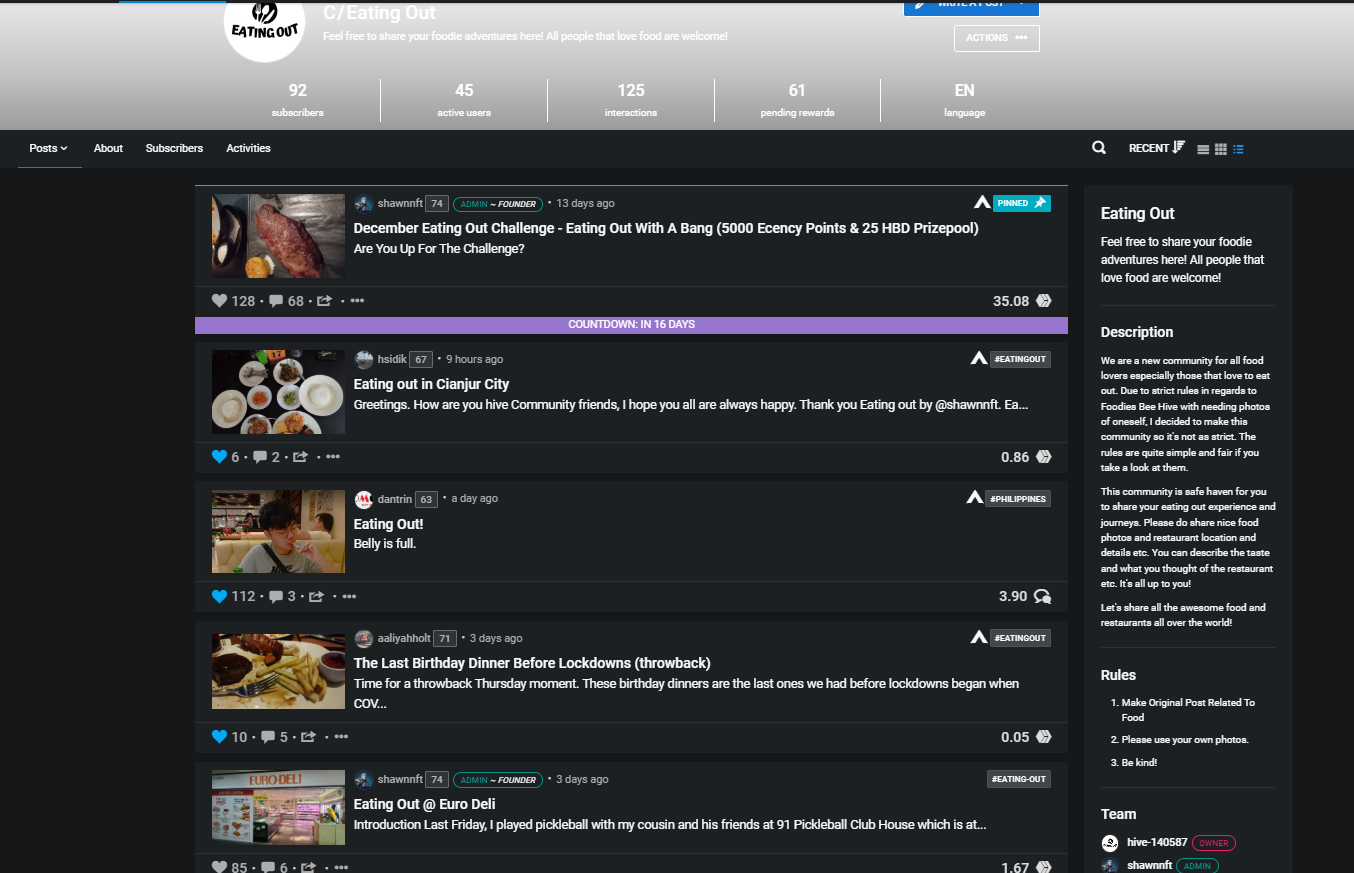Expand the Posts dropdown tab
The image size is (1354, 873).
click(x=49, y=148)
